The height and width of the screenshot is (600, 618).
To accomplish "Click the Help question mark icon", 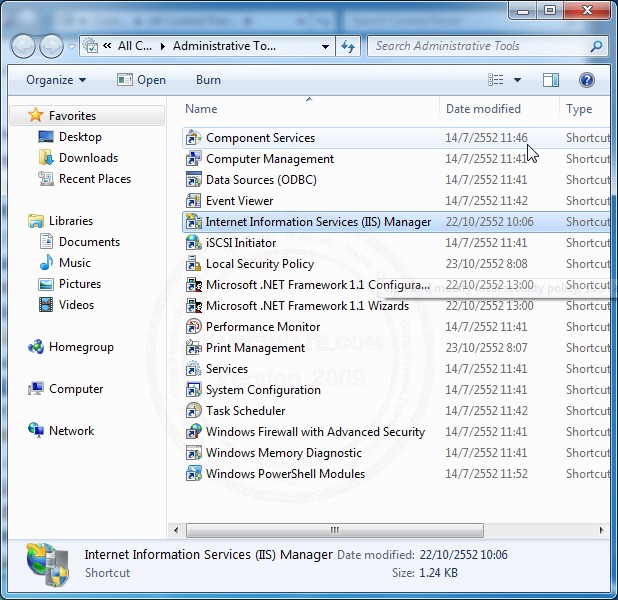I will tap(587, 80).
